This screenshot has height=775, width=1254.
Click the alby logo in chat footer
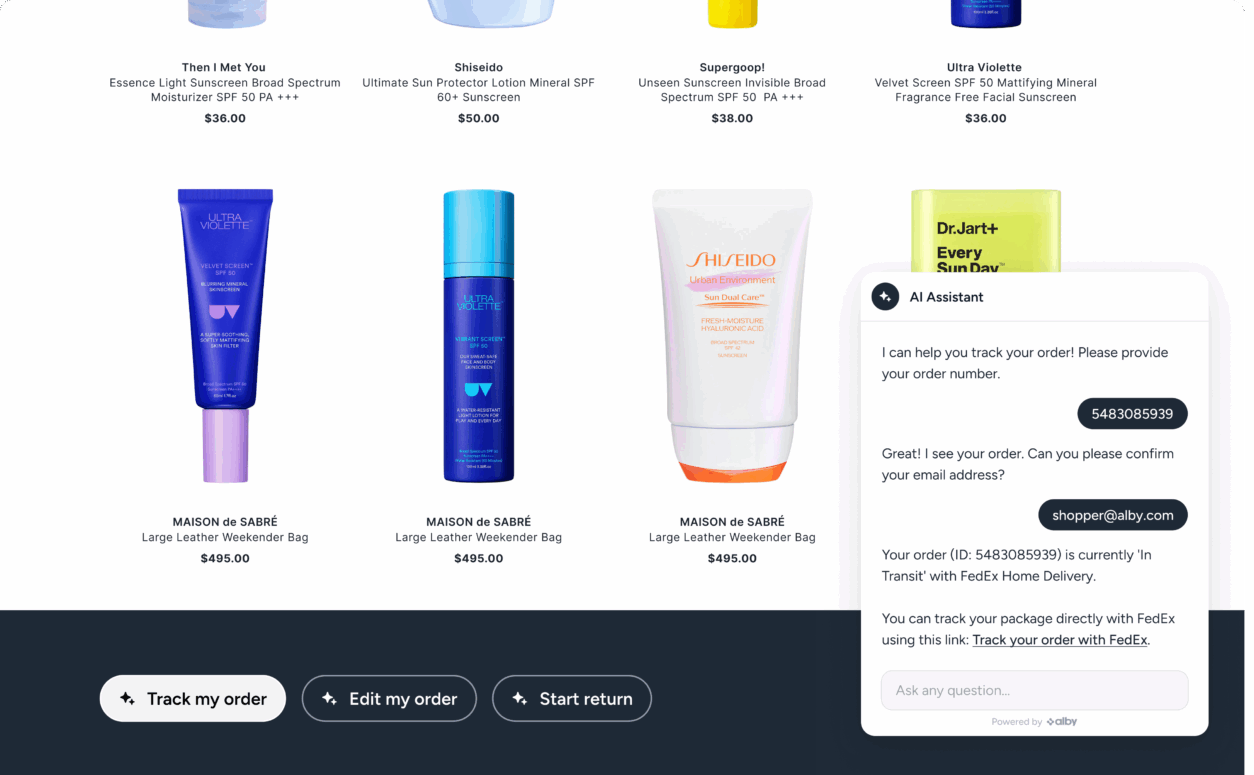[1062, 721]
